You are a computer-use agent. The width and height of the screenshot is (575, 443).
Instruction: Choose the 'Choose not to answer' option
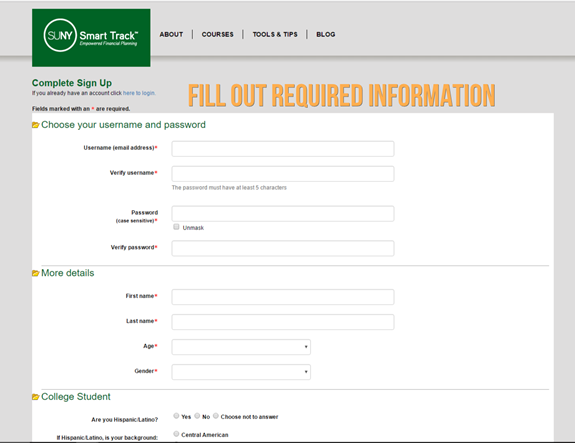(x=216, y=416)
